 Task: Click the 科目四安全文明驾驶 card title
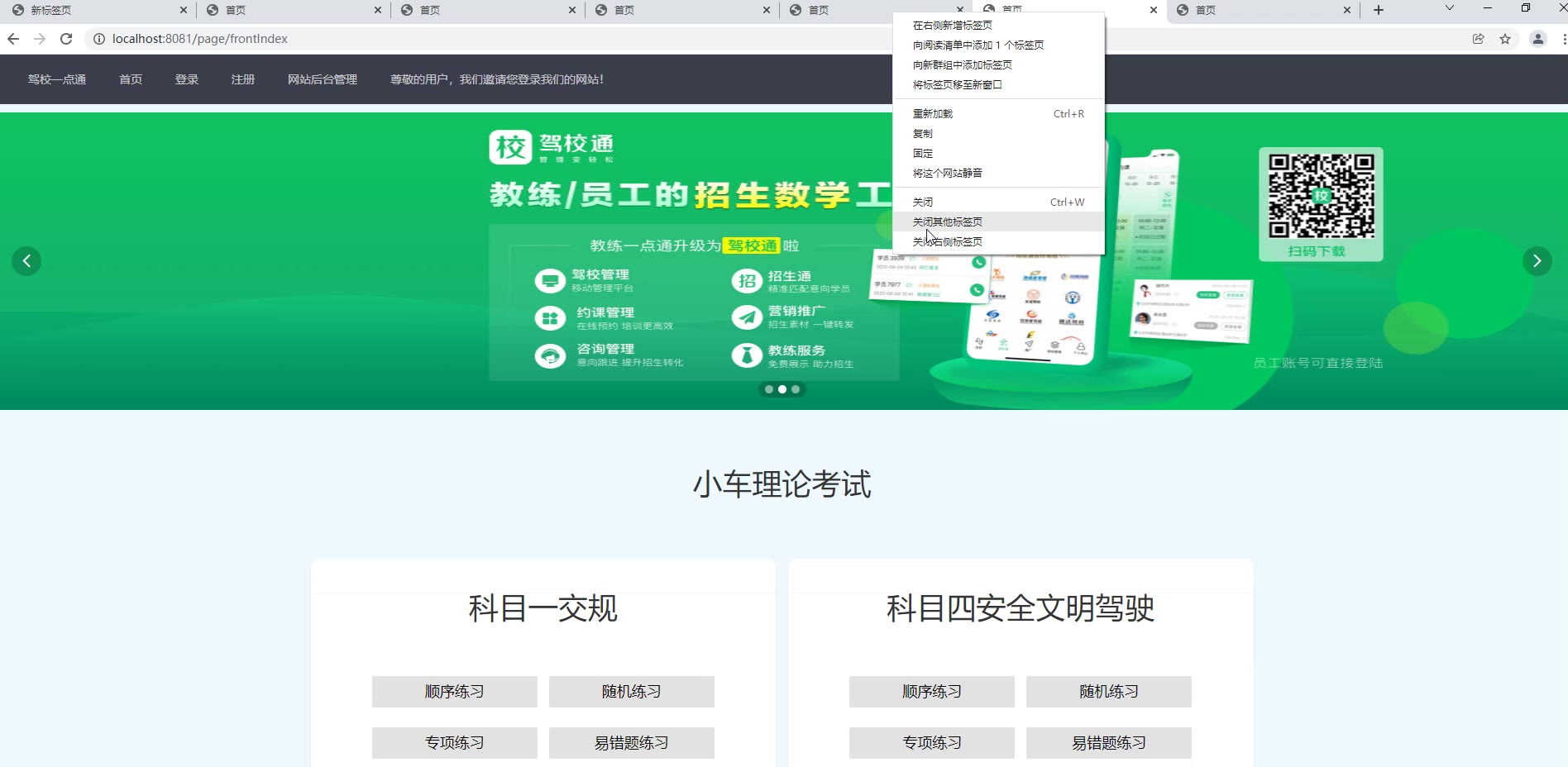pos(1021,608)
